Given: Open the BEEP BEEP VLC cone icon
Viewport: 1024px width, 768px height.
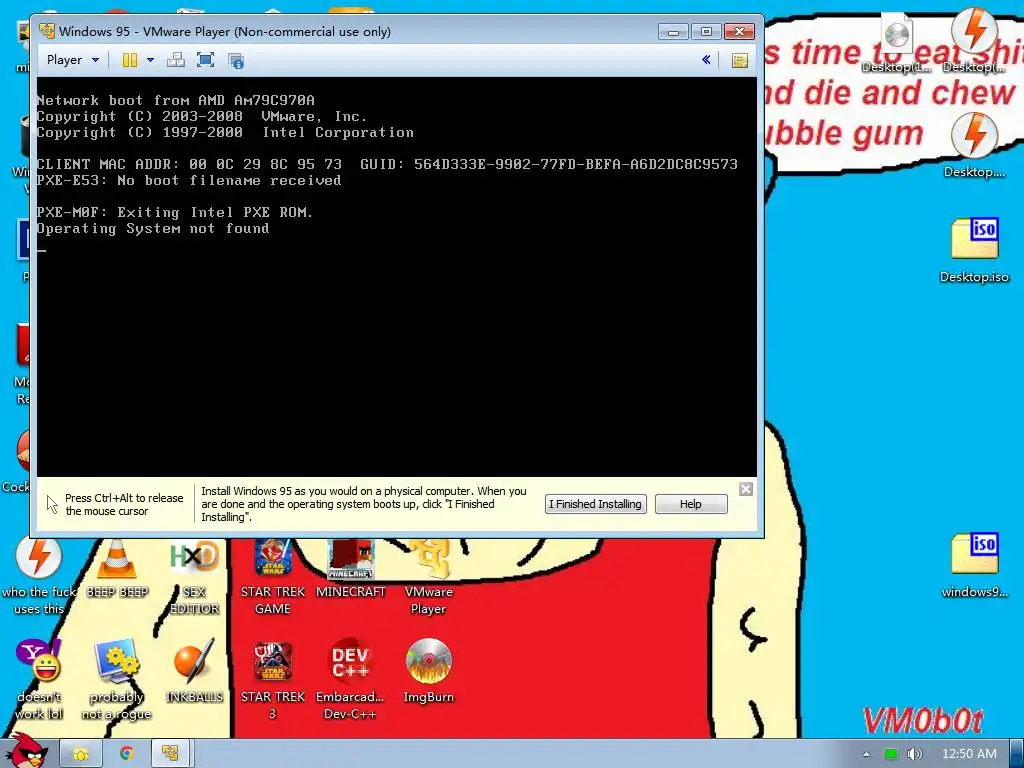Looking at the screenshot, I should click(x=118, y=568).
